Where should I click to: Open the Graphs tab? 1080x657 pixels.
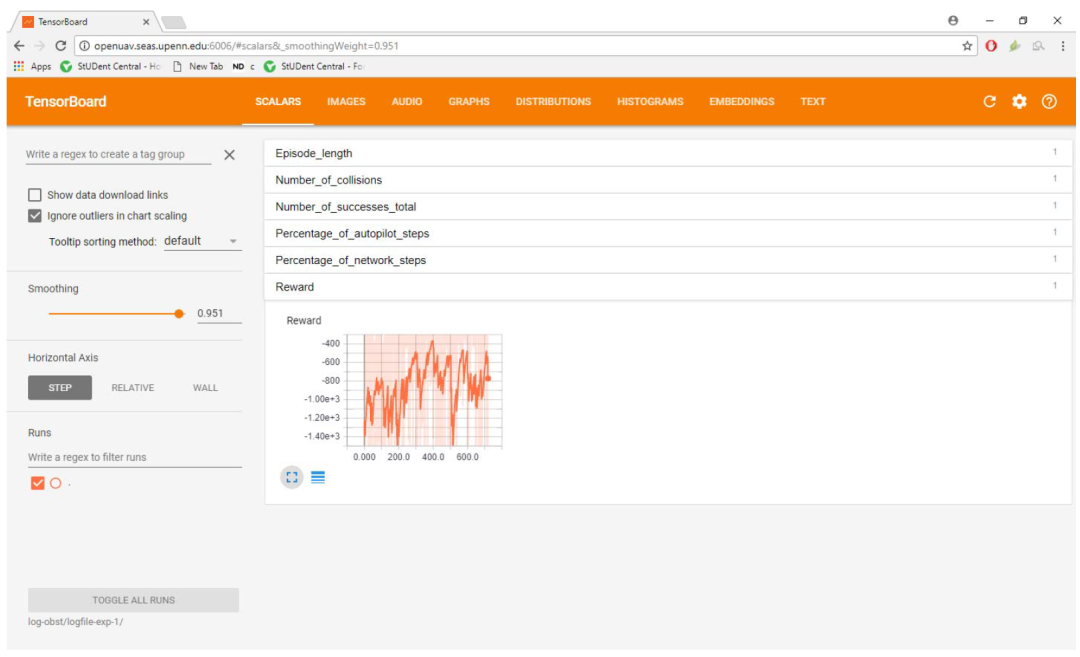[469, 102]
